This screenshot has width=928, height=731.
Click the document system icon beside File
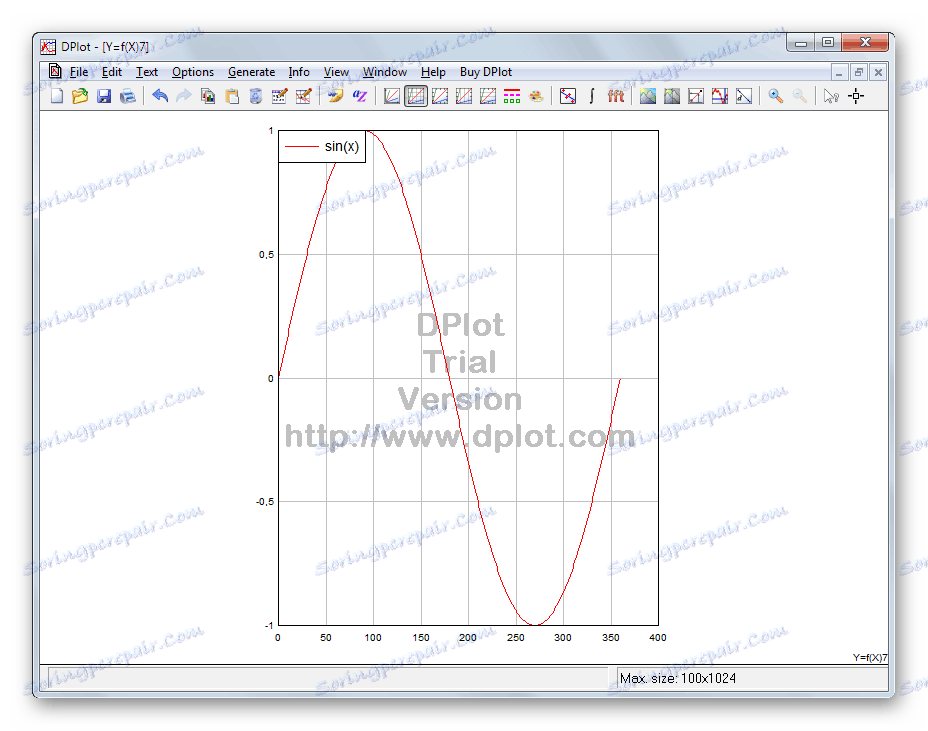pos(55,72)
